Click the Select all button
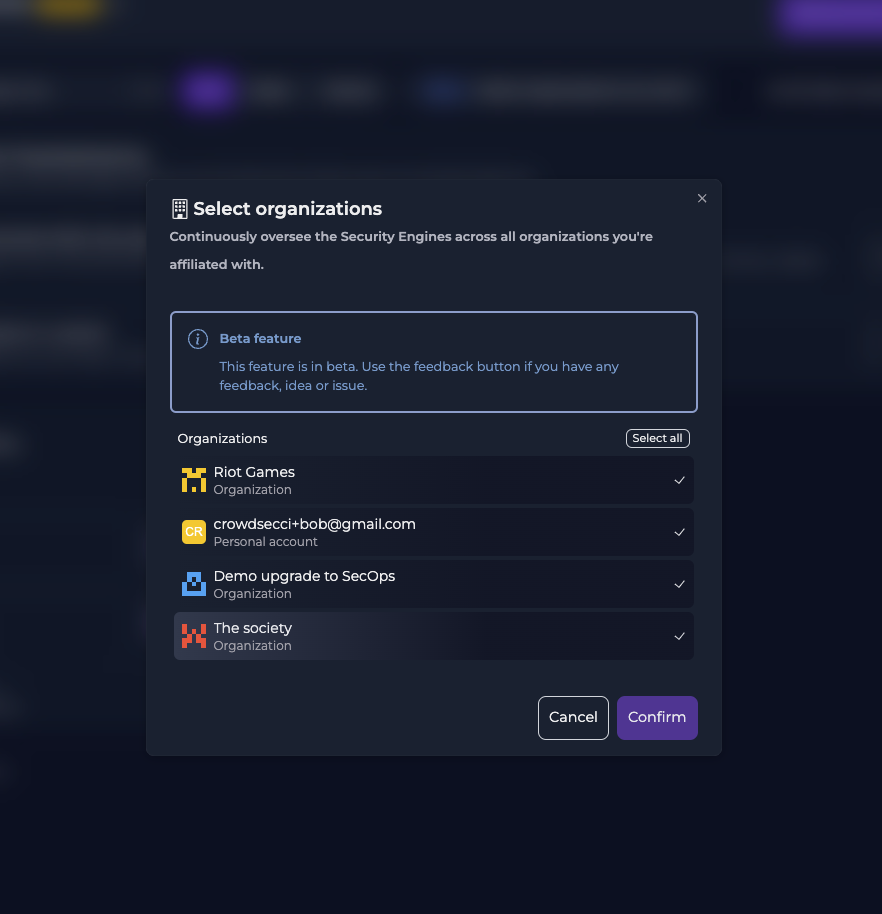This screenshot has width=882, height=914. pyautogui.click(x=657, y=438)
